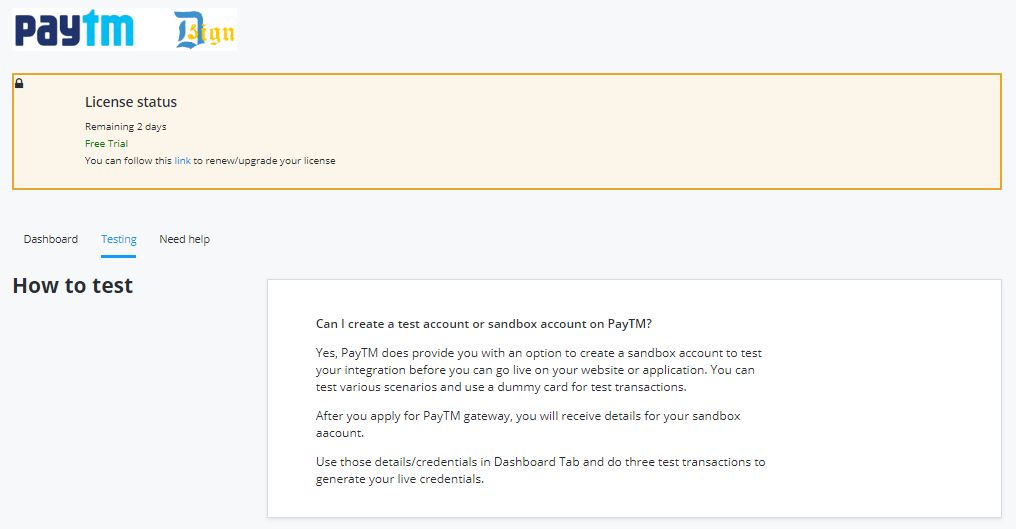1016x529 pixels.
Task: Open the renew/upgrade license link
Action: [182, 161]
